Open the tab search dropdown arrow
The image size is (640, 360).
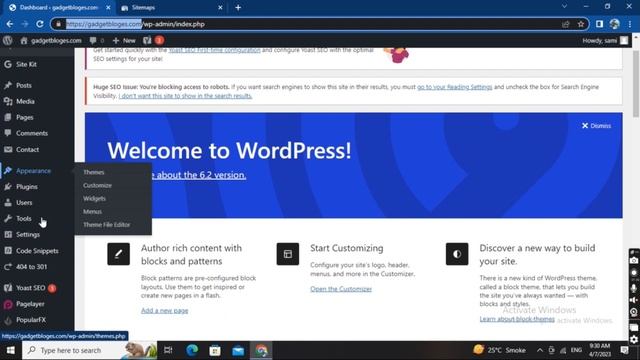click(564, 7)
